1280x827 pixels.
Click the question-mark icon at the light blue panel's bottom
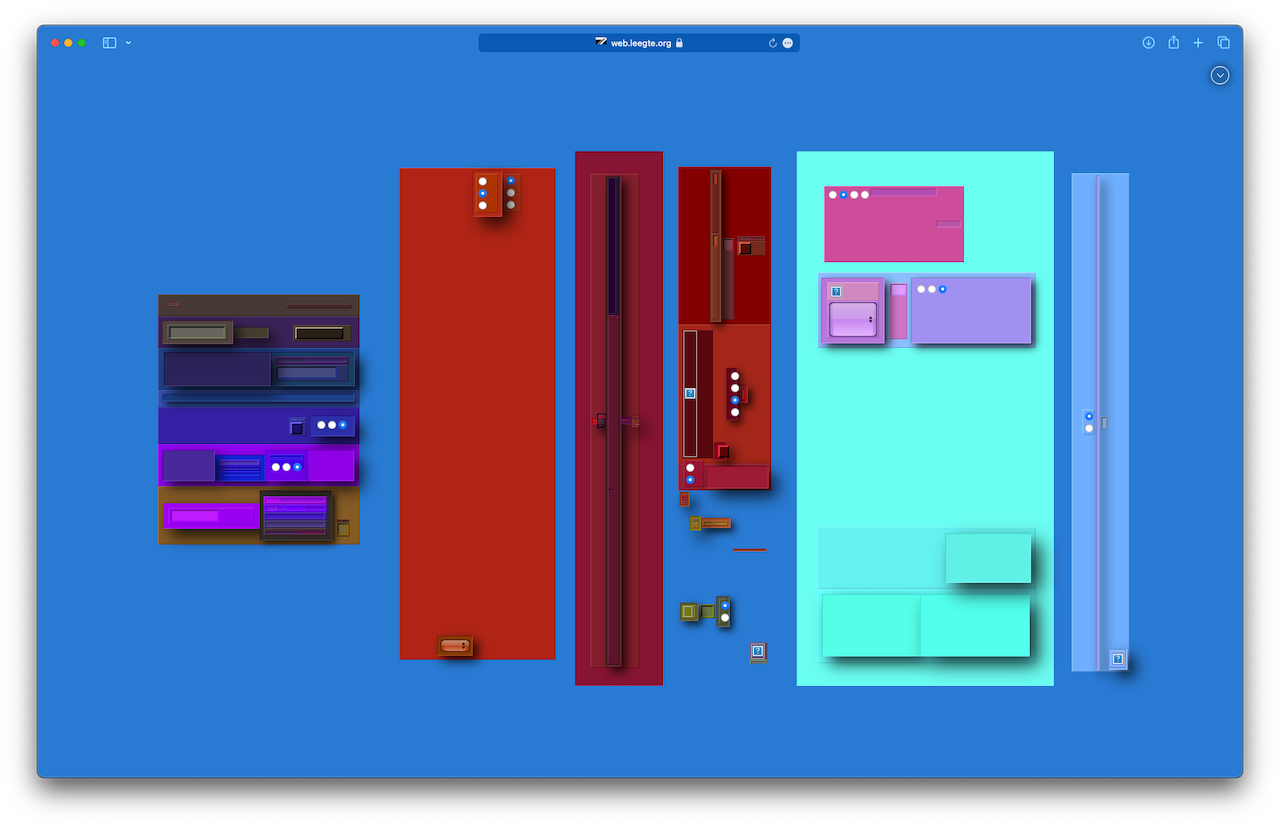(1118, 659)
